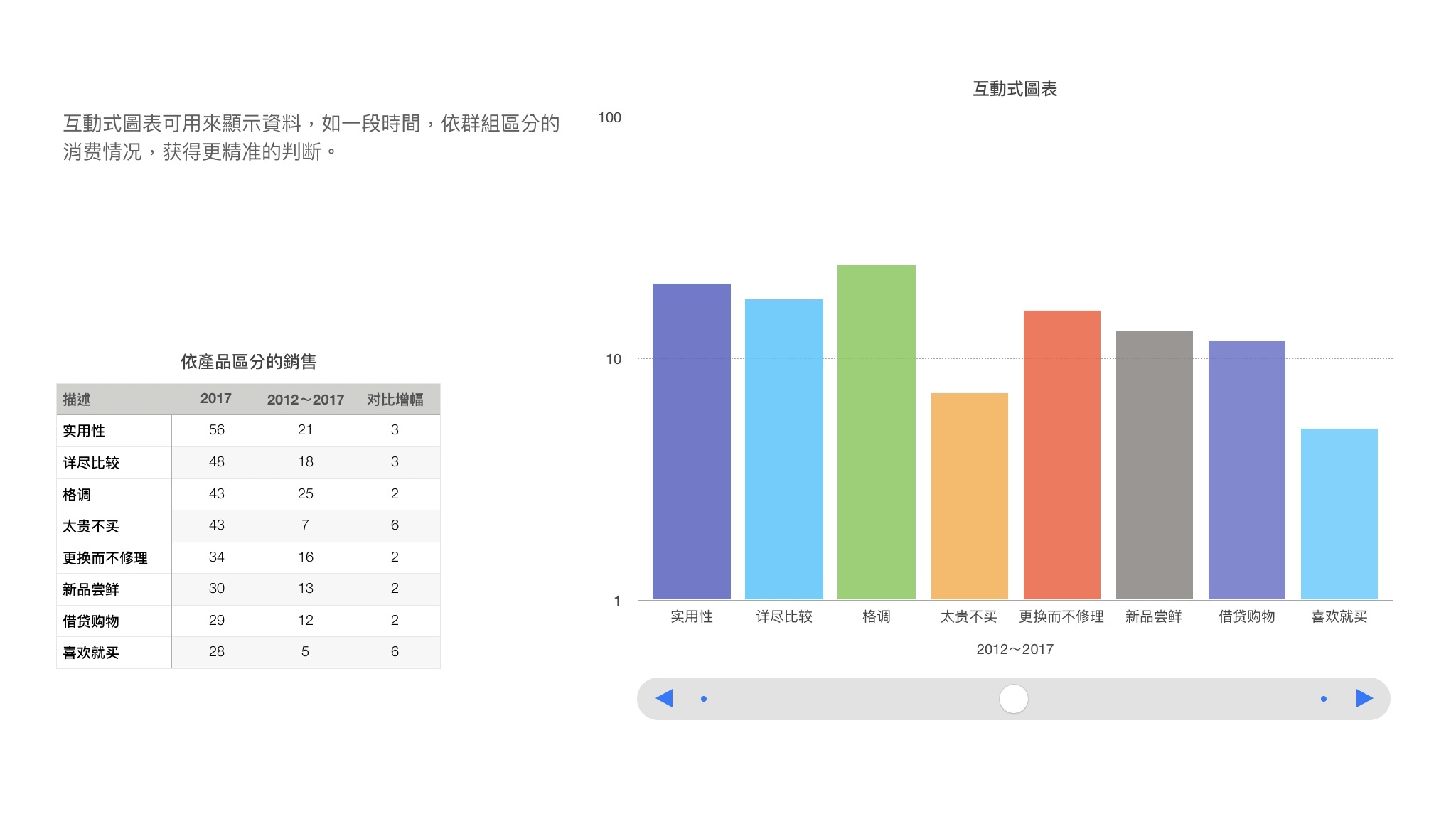Select the 2012～2017 column header in table

coord(306,400)
